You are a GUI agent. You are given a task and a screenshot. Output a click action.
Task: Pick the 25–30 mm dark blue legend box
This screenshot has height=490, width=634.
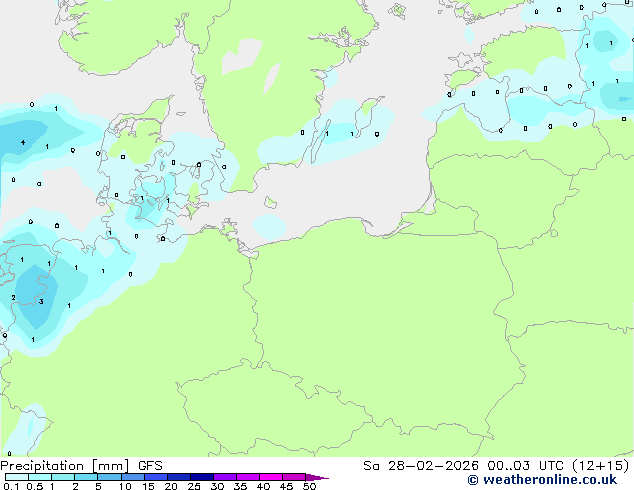tap(202, 477)
